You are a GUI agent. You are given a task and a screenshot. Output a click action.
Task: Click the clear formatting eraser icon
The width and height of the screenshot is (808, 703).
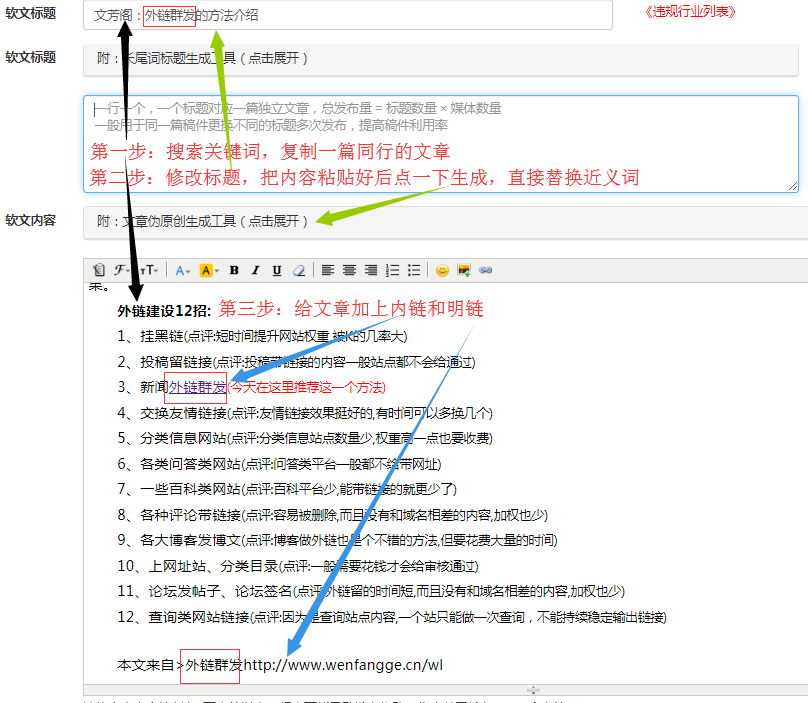[x=298, y=270]
